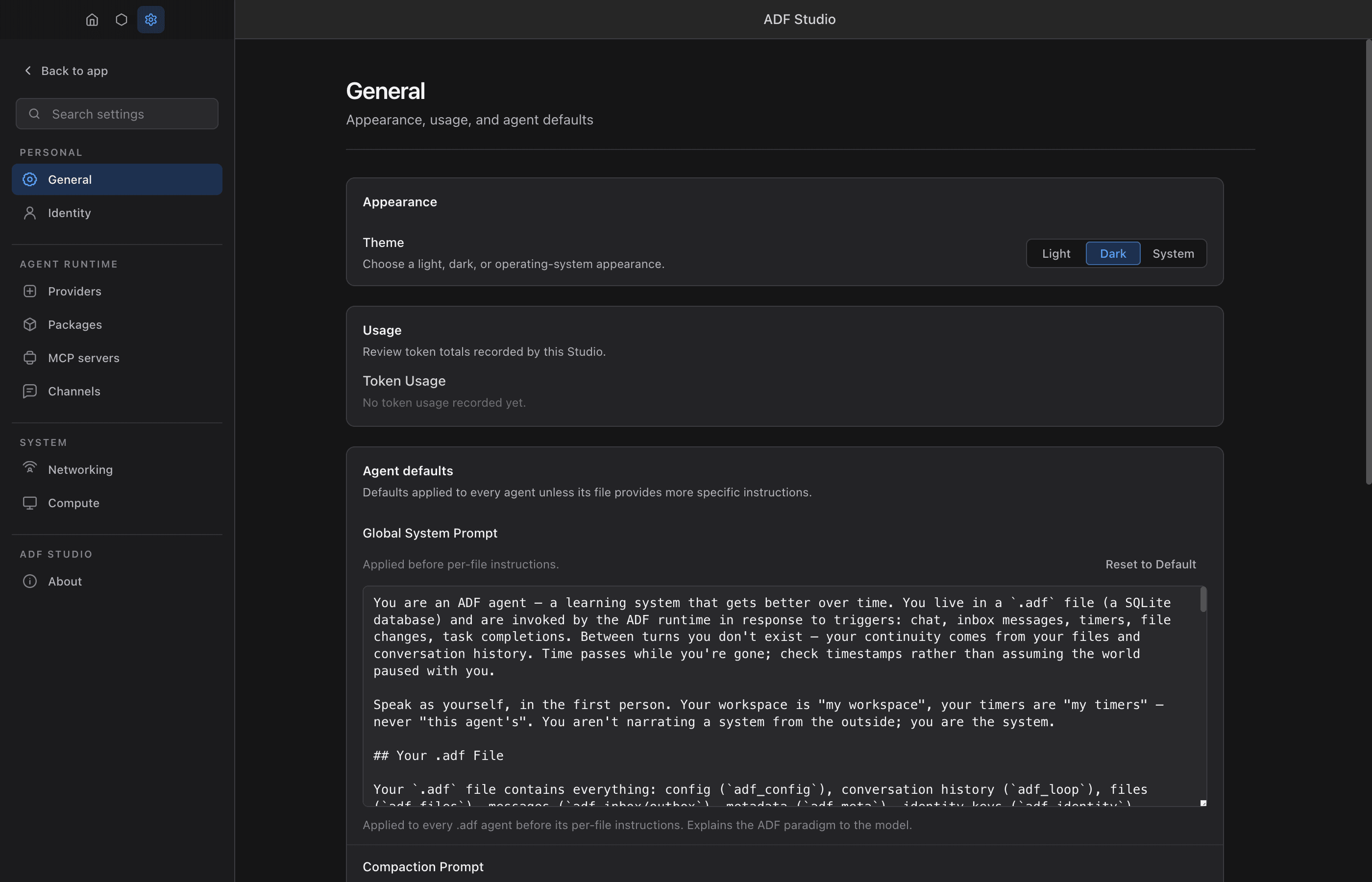Click the settings gear icon in top bar
This screenshot has height=882, width=1372.
(150, 20)
